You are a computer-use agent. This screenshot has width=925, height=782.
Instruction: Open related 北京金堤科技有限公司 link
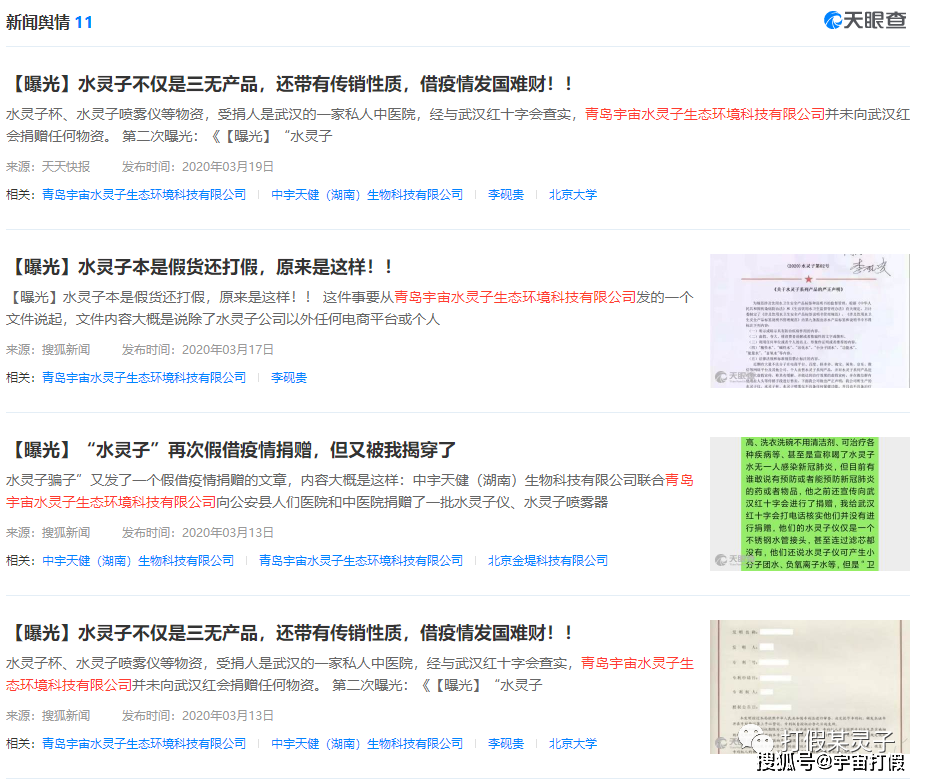pyautogui.click(x=547, y=560)
